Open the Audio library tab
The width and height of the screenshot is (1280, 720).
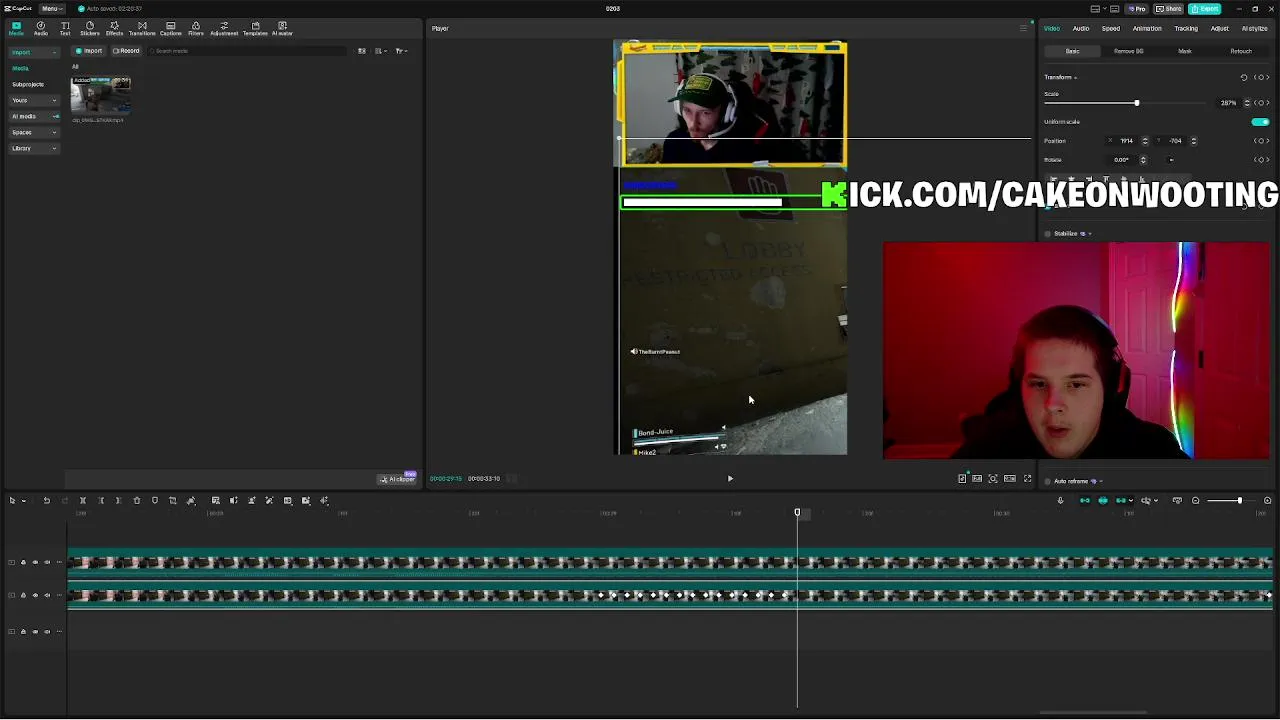pyautogui.click(x=40, y=28)
